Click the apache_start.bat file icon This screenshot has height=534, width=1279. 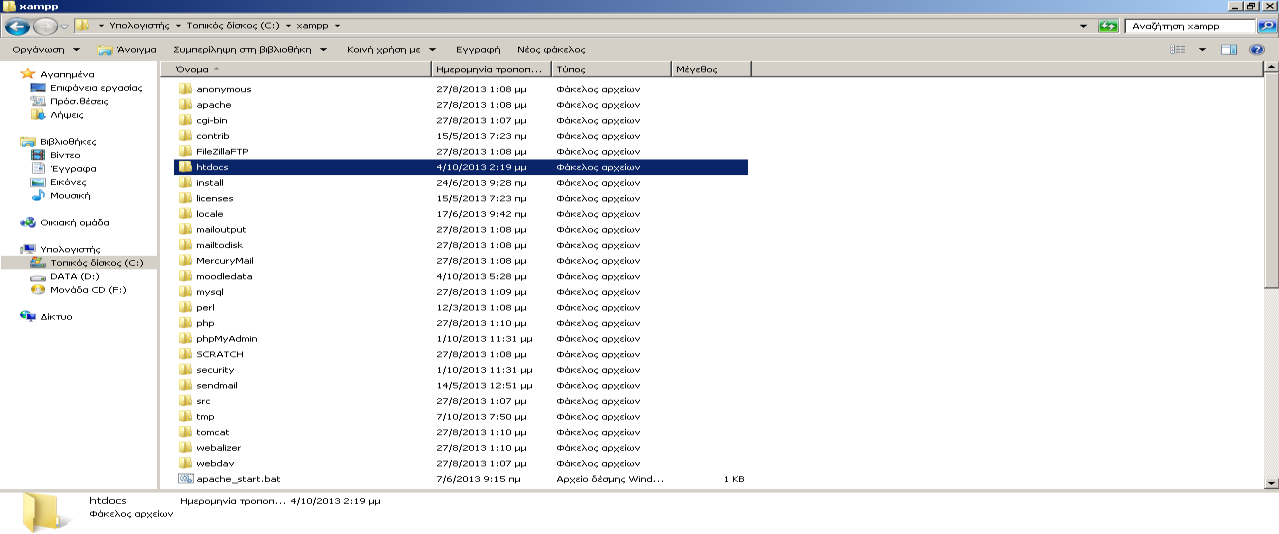pos(185,479)
